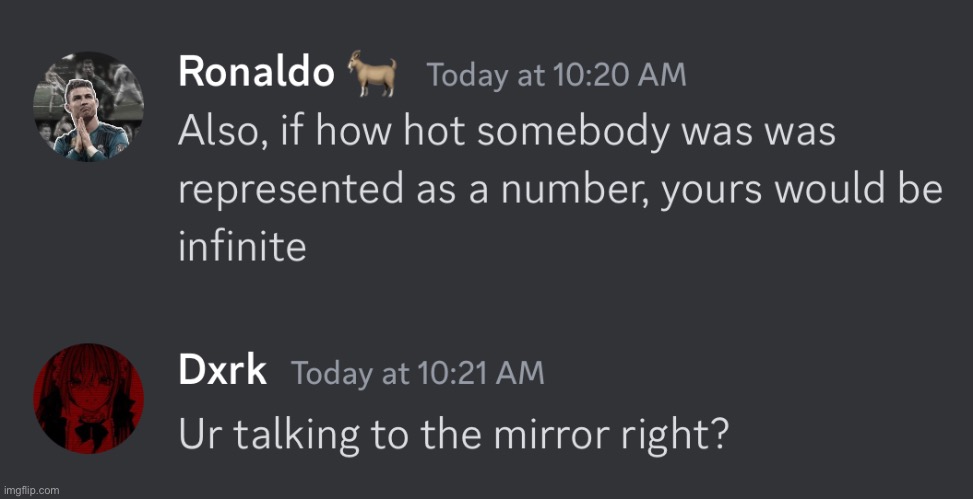Click the Today at 10:20 AM timestamp
This screenshot has height=499, width=973.
coord(557,76)
